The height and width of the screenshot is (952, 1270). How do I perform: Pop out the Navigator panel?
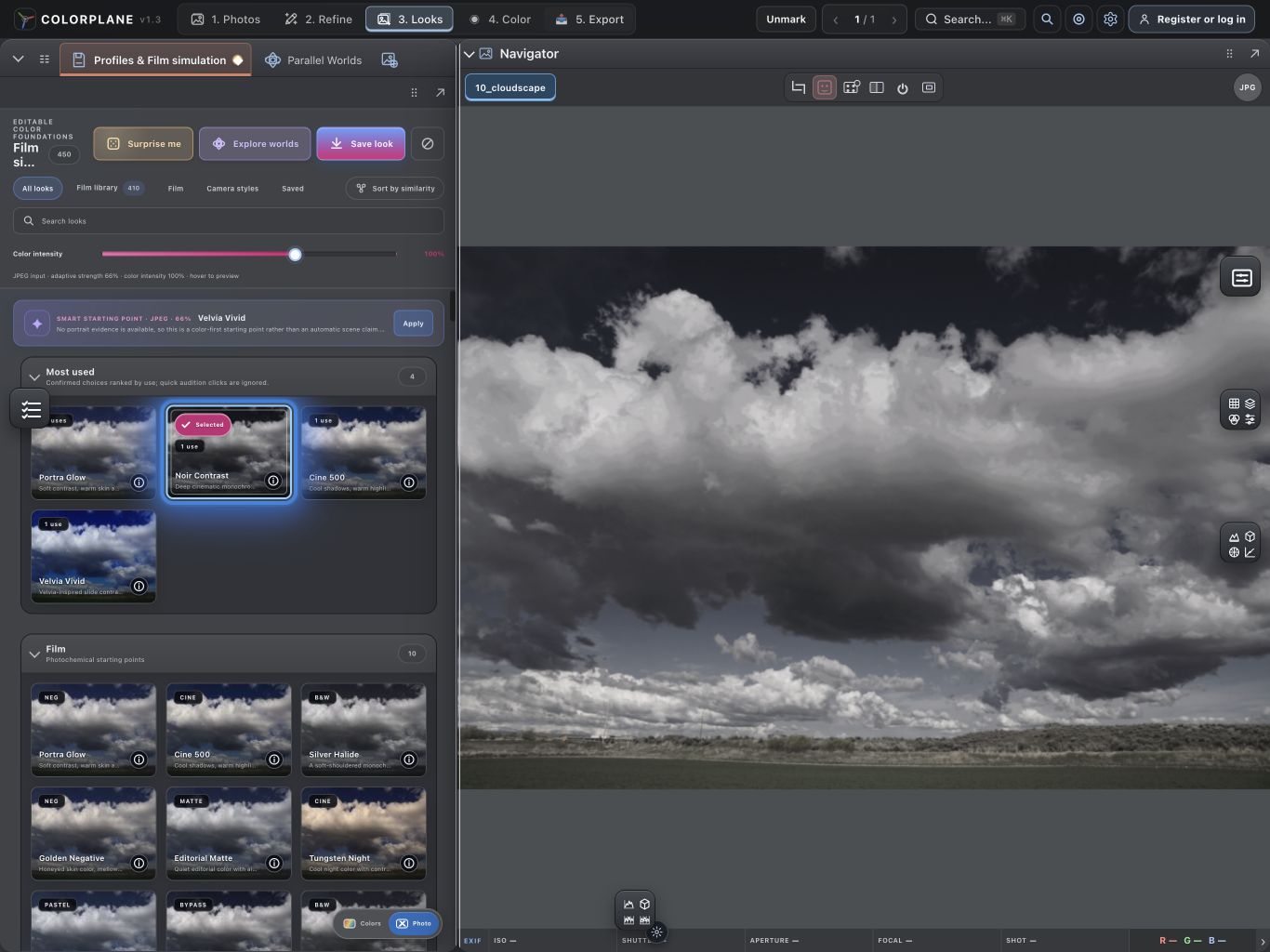point(1254,54)
